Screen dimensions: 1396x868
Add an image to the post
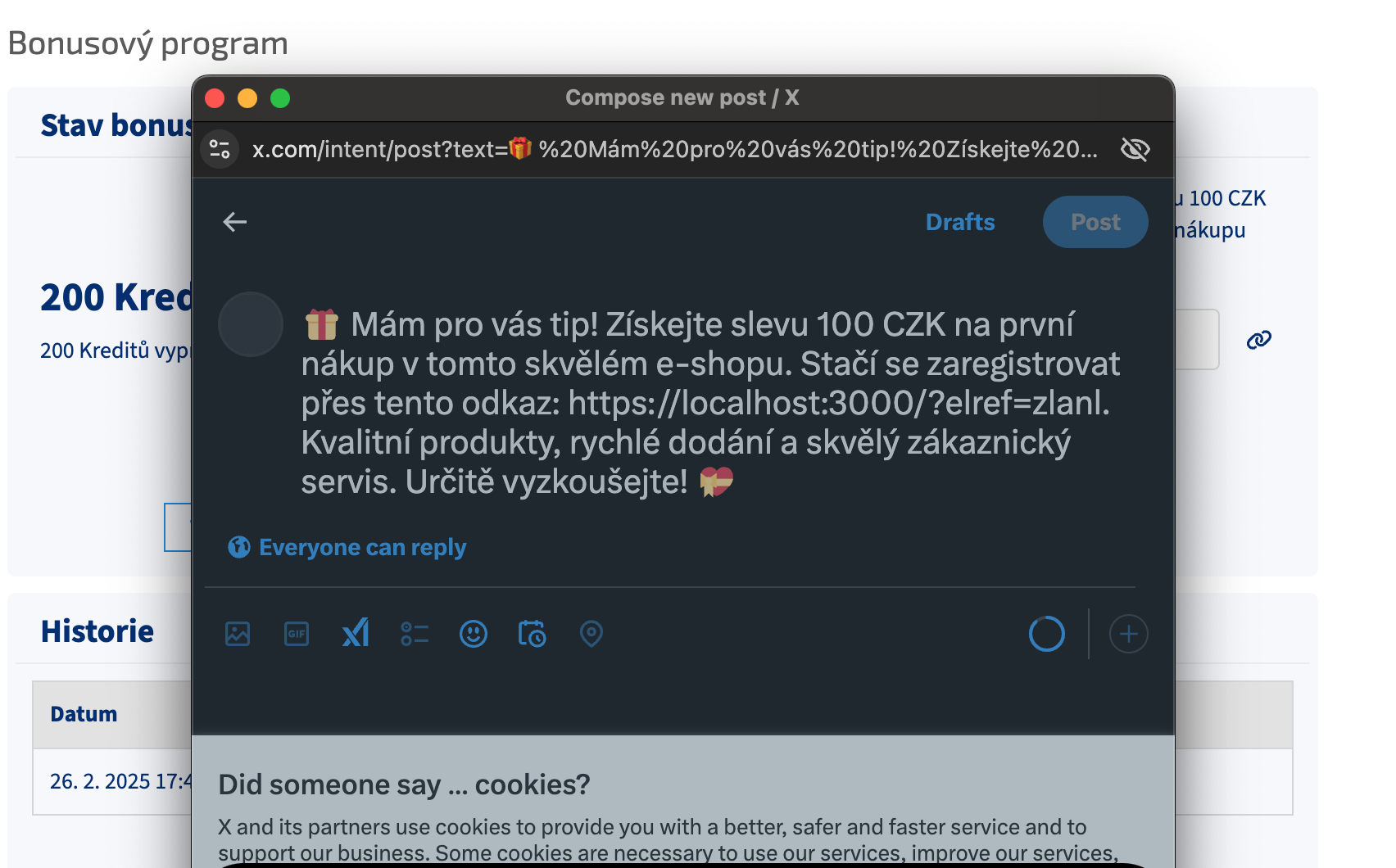point(238,634)
